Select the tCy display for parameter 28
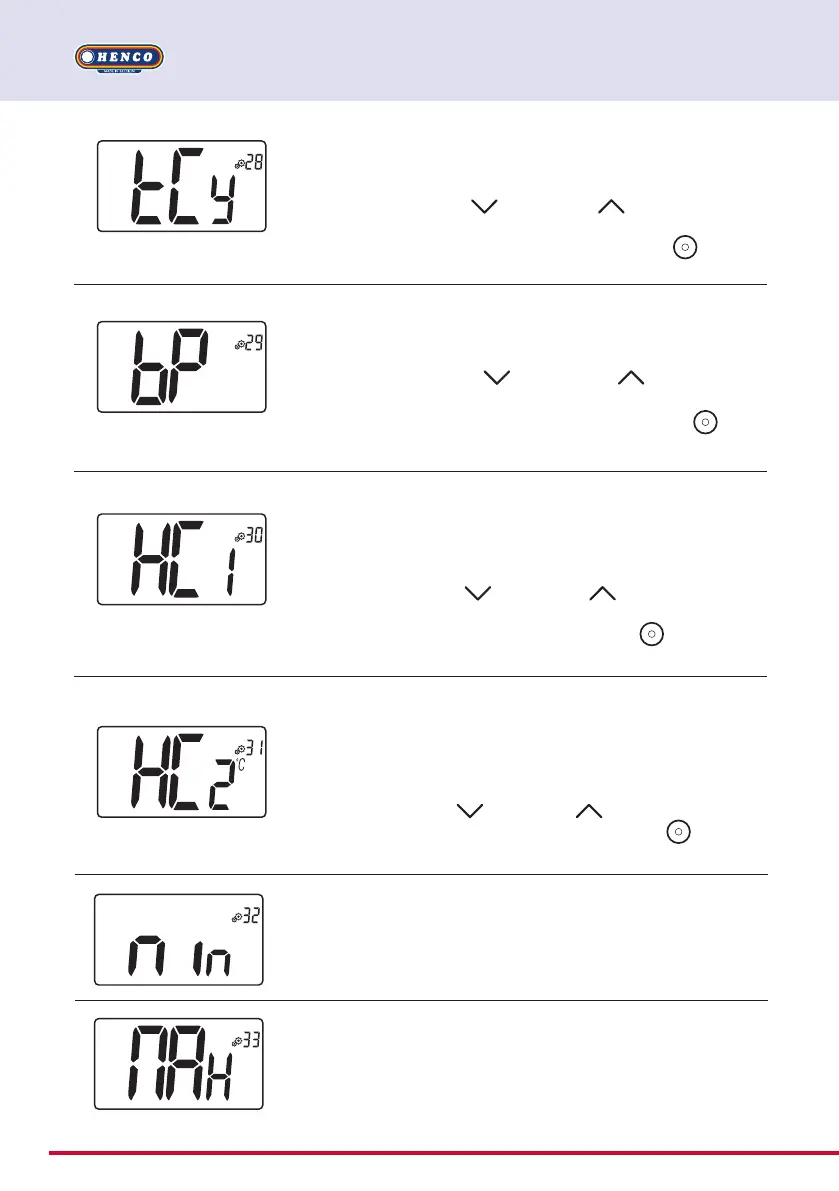Image resolution: width=839 pixels, height=1191 pixels. [x=181, y=186]
